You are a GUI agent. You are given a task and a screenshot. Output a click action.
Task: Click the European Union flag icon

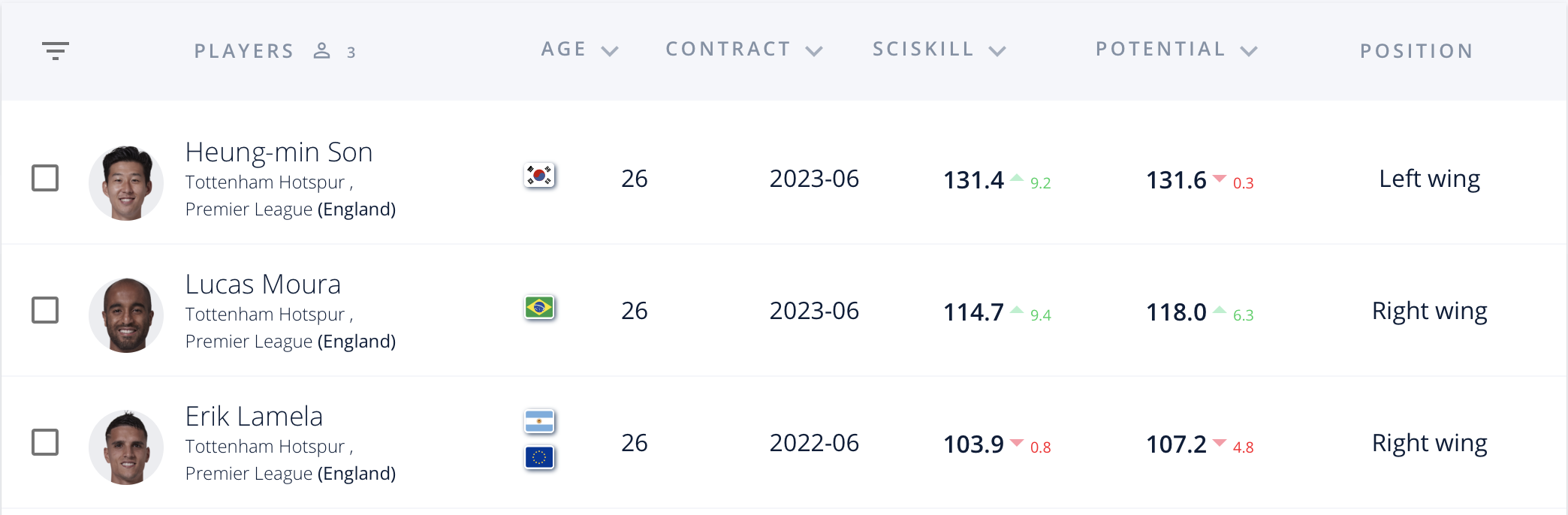coord(539,457)
